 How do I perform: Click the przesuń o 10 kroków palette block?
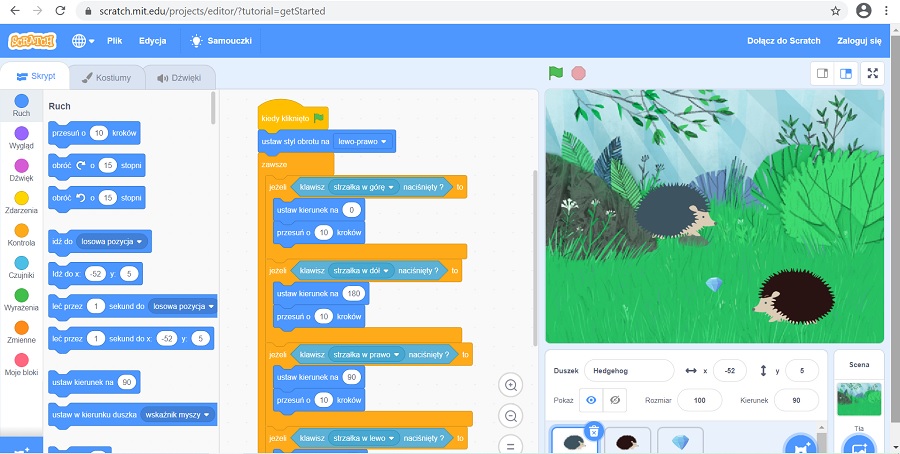94,133
